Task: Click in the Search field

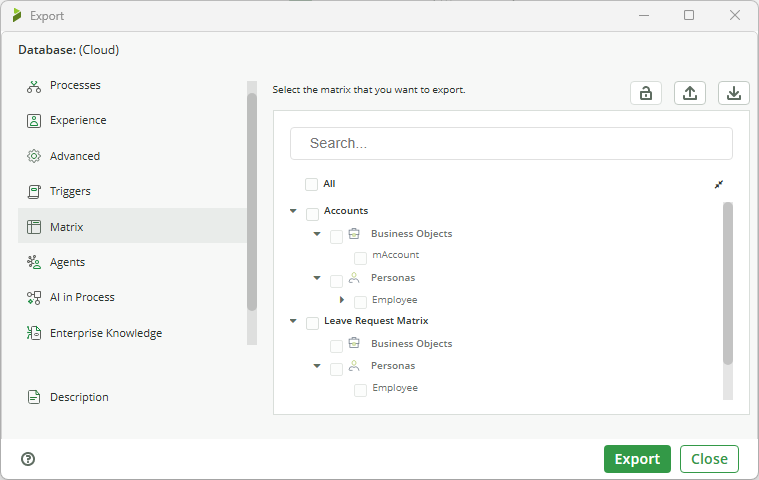Action: (511, 144)
